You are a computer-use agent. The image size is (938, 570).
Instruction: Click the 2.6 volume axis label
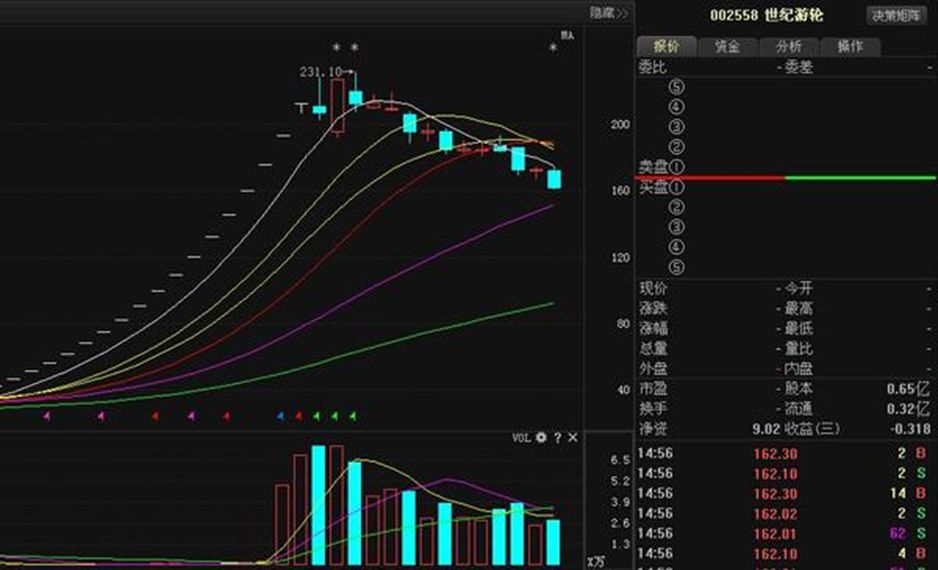pyautogui.click(x=620, y=523)
